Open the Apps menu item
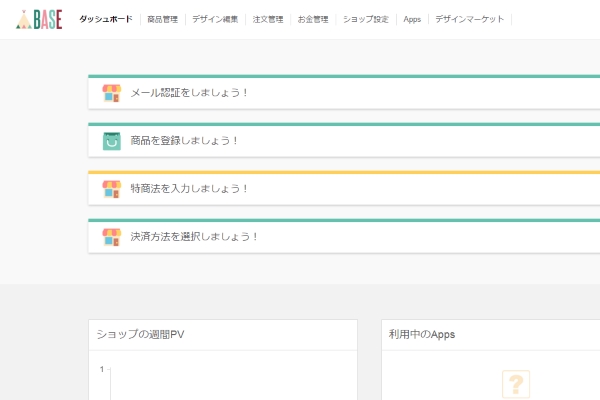Screen dimensions: 600x400 click(412, 19)
